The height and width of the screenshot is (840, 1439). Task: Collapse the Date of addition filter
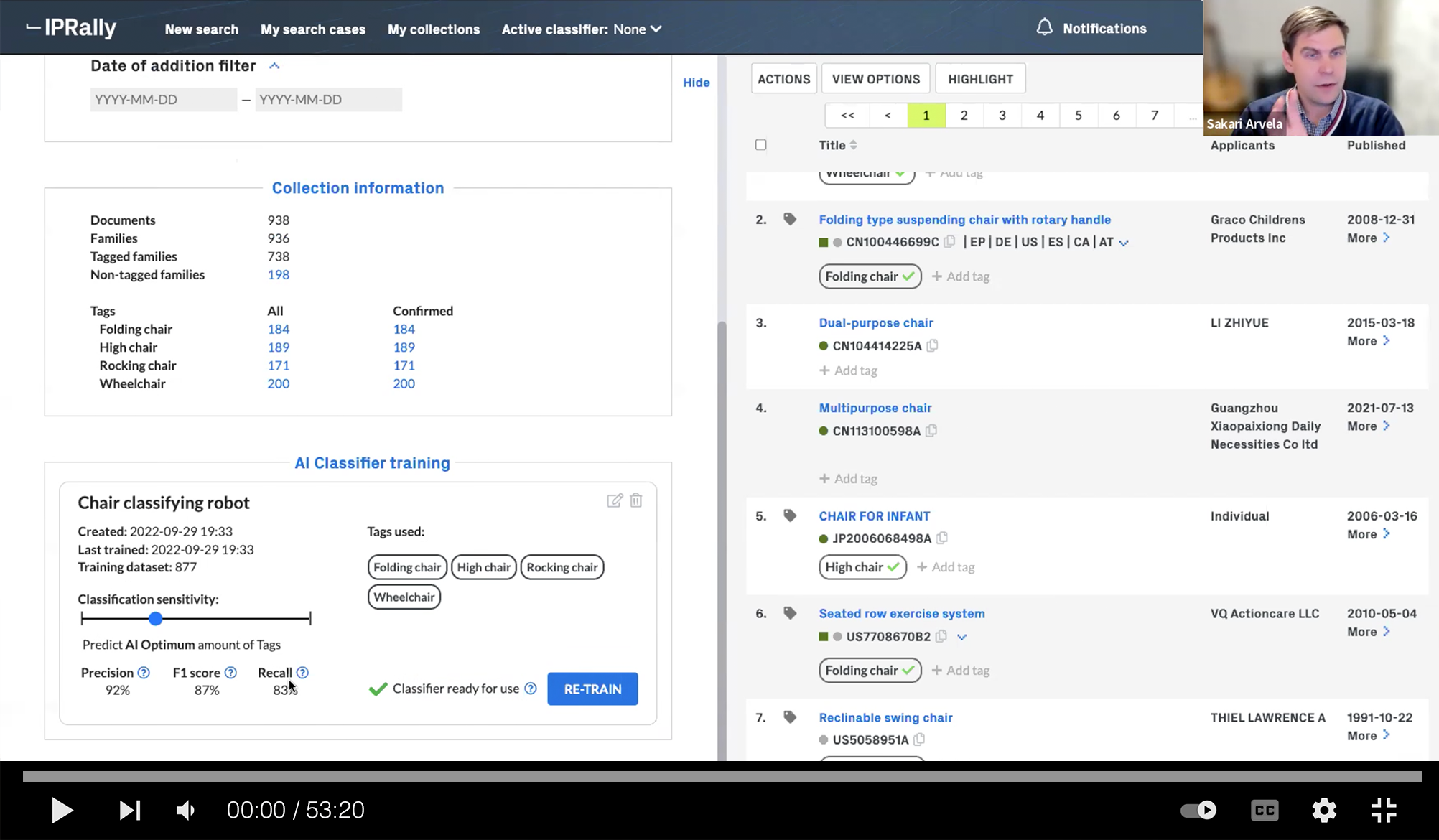(x=274, y=65)
